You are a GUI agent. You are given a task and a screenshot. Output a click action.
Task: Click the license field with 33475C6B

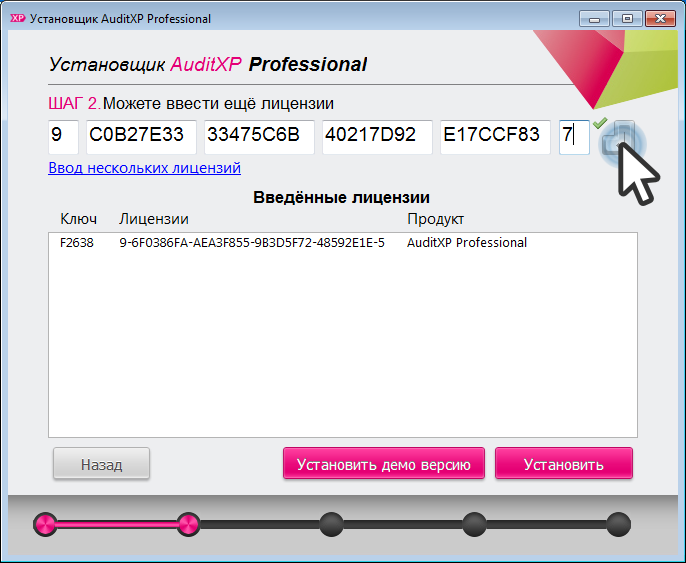click(259, 137)
